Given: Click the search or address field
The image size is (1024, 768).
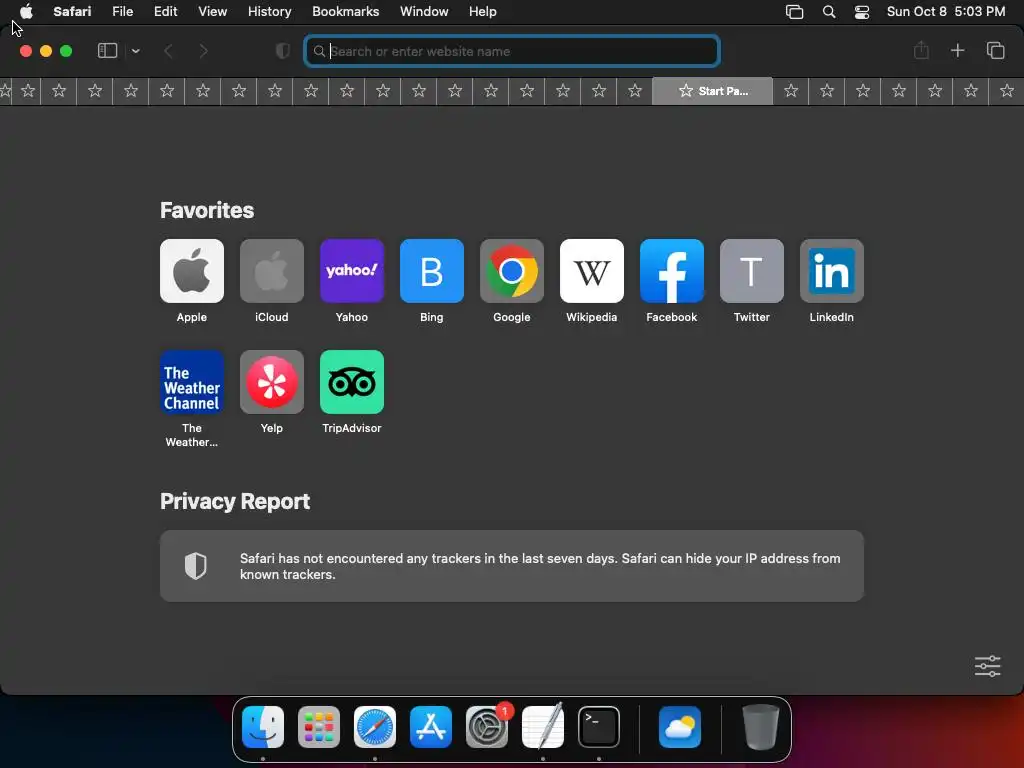Looking at the screenshot, I should click(x=512, y=51).
